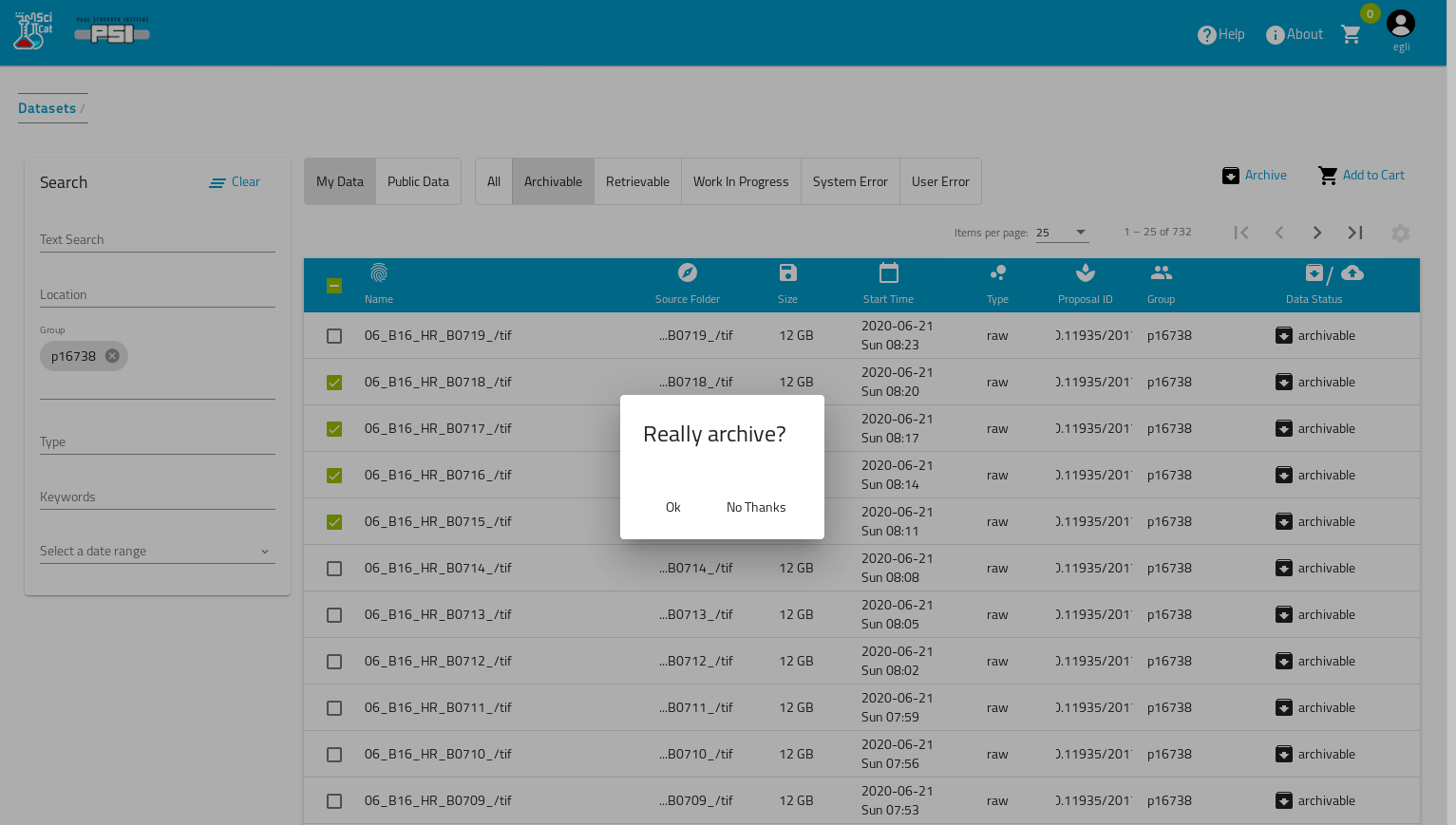
Task: Check the 06_B16_HR_B0710_/tif row checkbox
Action: point(334,755)
